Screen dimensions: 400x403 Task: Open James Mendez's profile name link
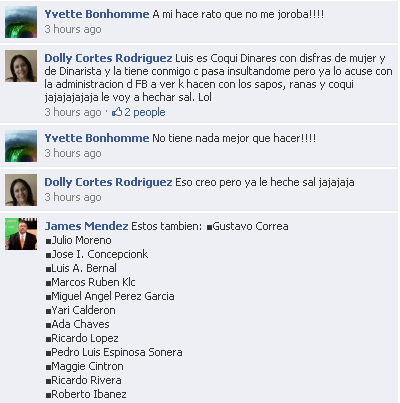86,226
